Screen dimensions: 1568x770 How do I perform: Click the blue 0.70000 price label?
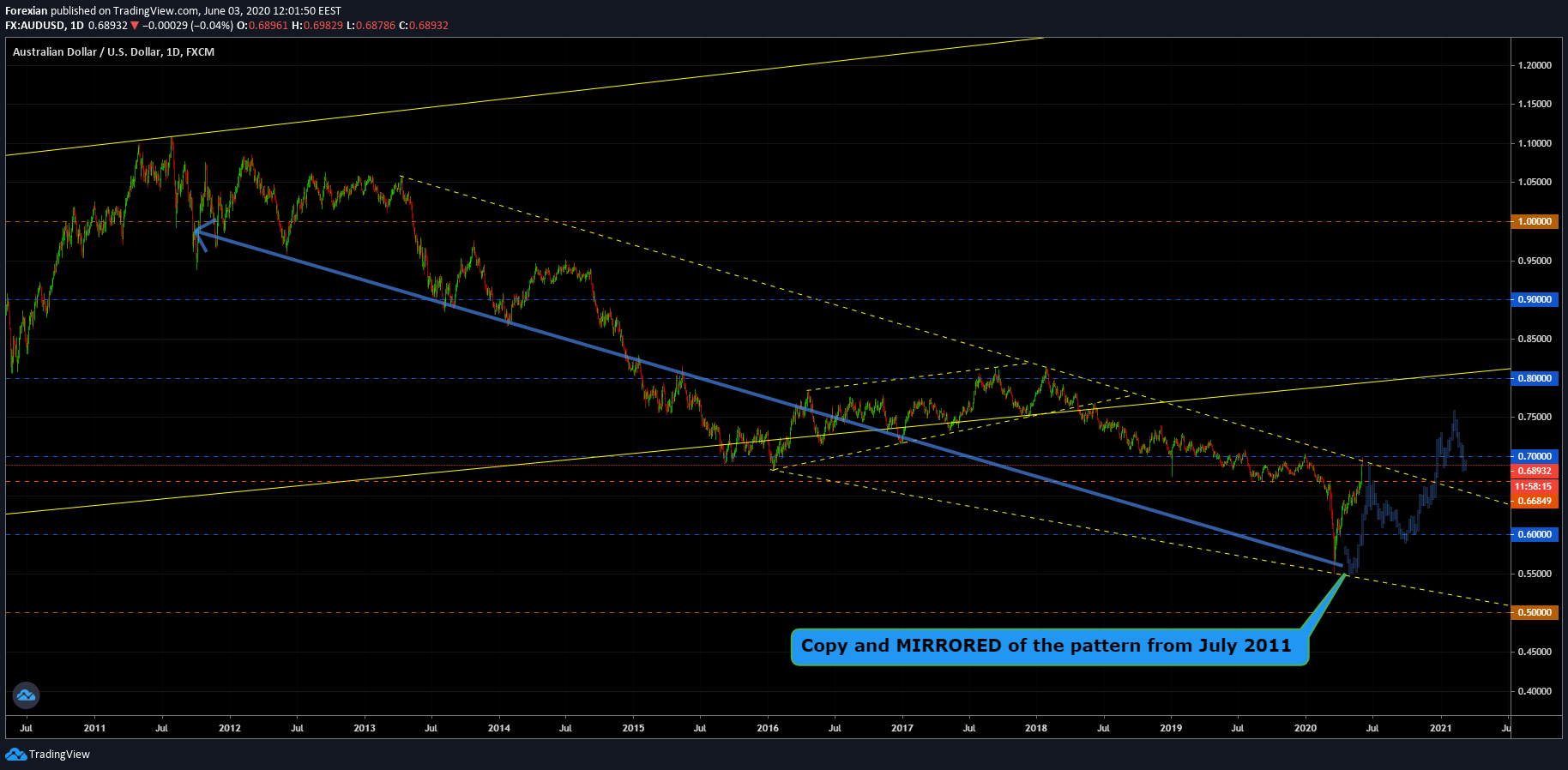[1535, 456]
